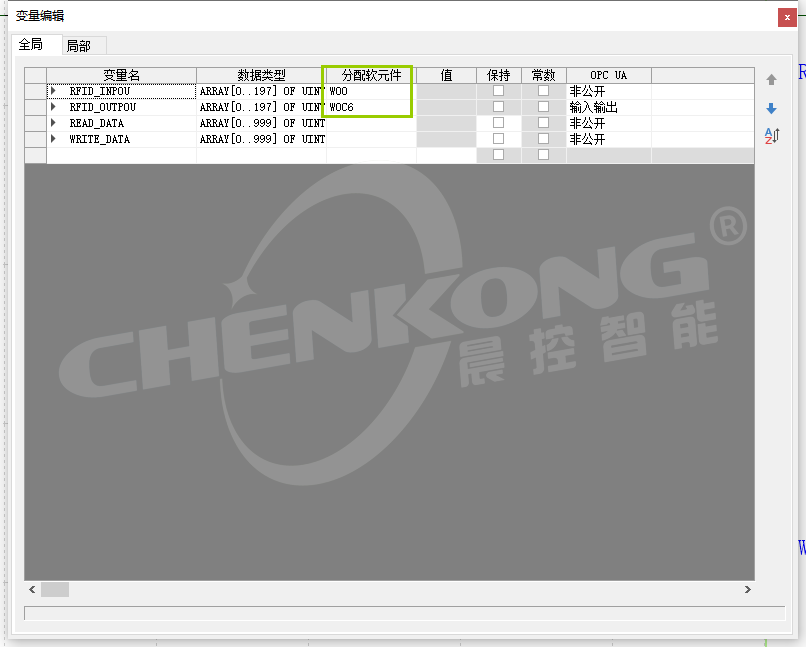Open OPC UA setting 输入输出 for RFID_OUTPOU
Viewport: 806px width, 647px height.
pos(608,107)
